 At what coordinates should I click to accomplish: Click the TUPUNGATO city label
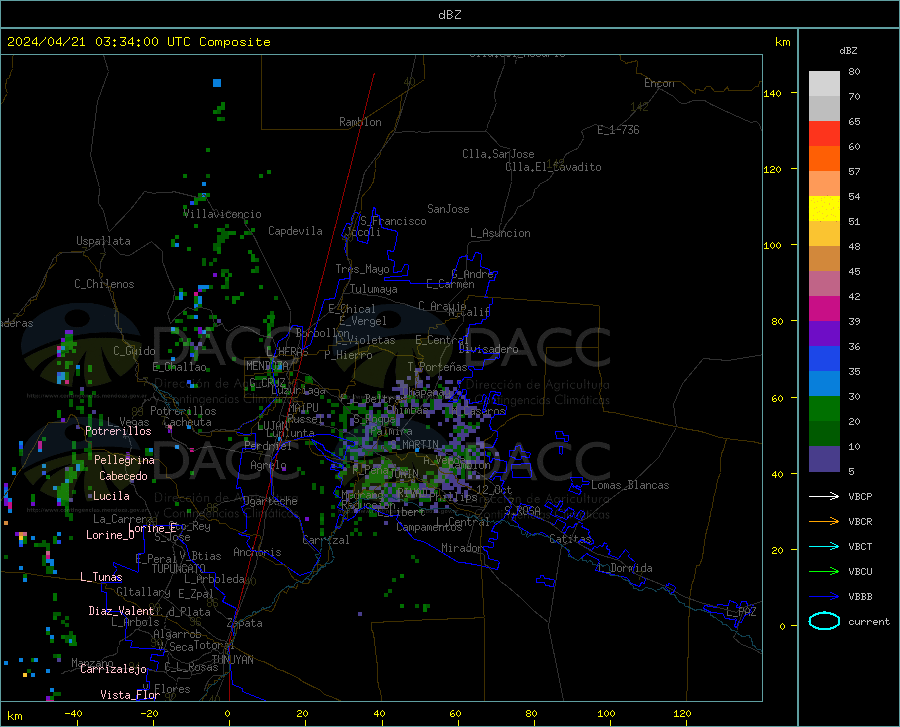pos(179,568)
